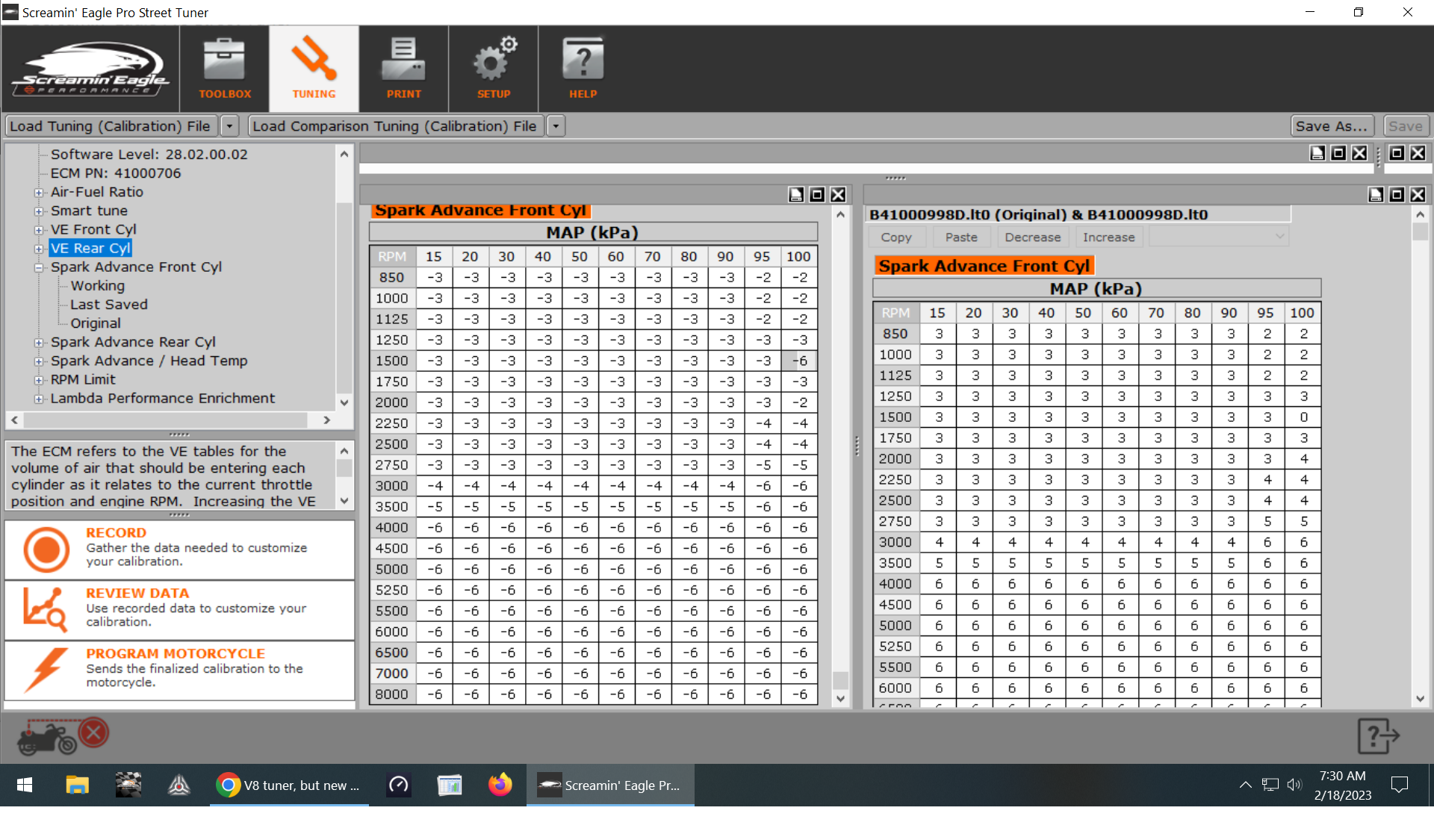Open the Load Tuning File dropdown arrow
The image size is (1434, 840).
[x=230, y=126]
